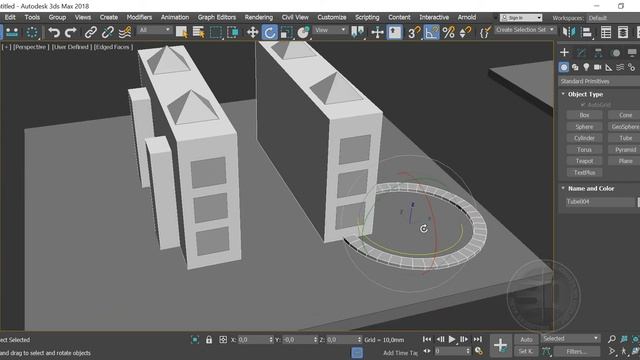Open Edit Named Selection Sets
The image size is (640, 360).
tap(485, 32)
